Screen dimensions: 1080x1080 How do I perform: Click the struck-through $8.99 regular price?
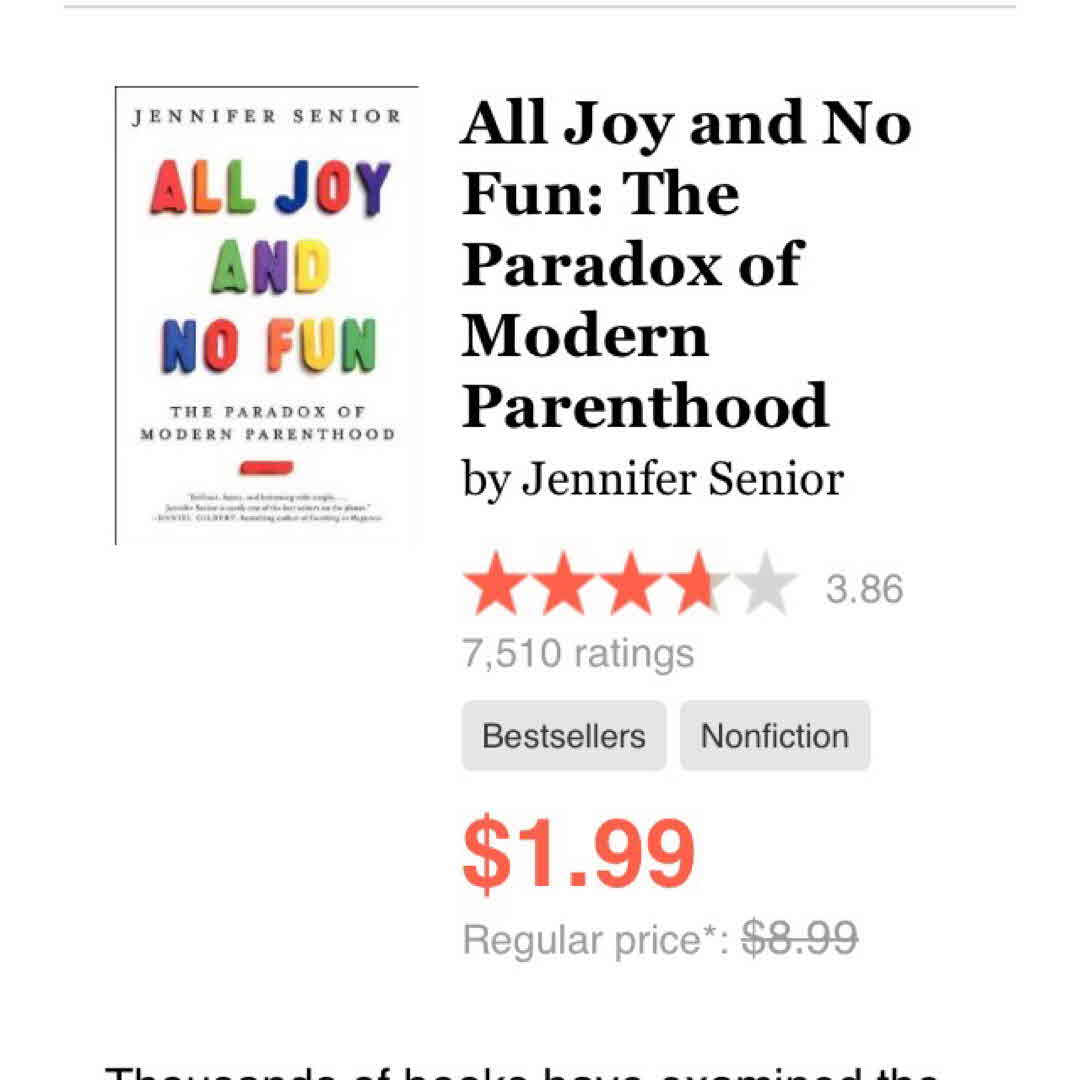click(799, 939)
